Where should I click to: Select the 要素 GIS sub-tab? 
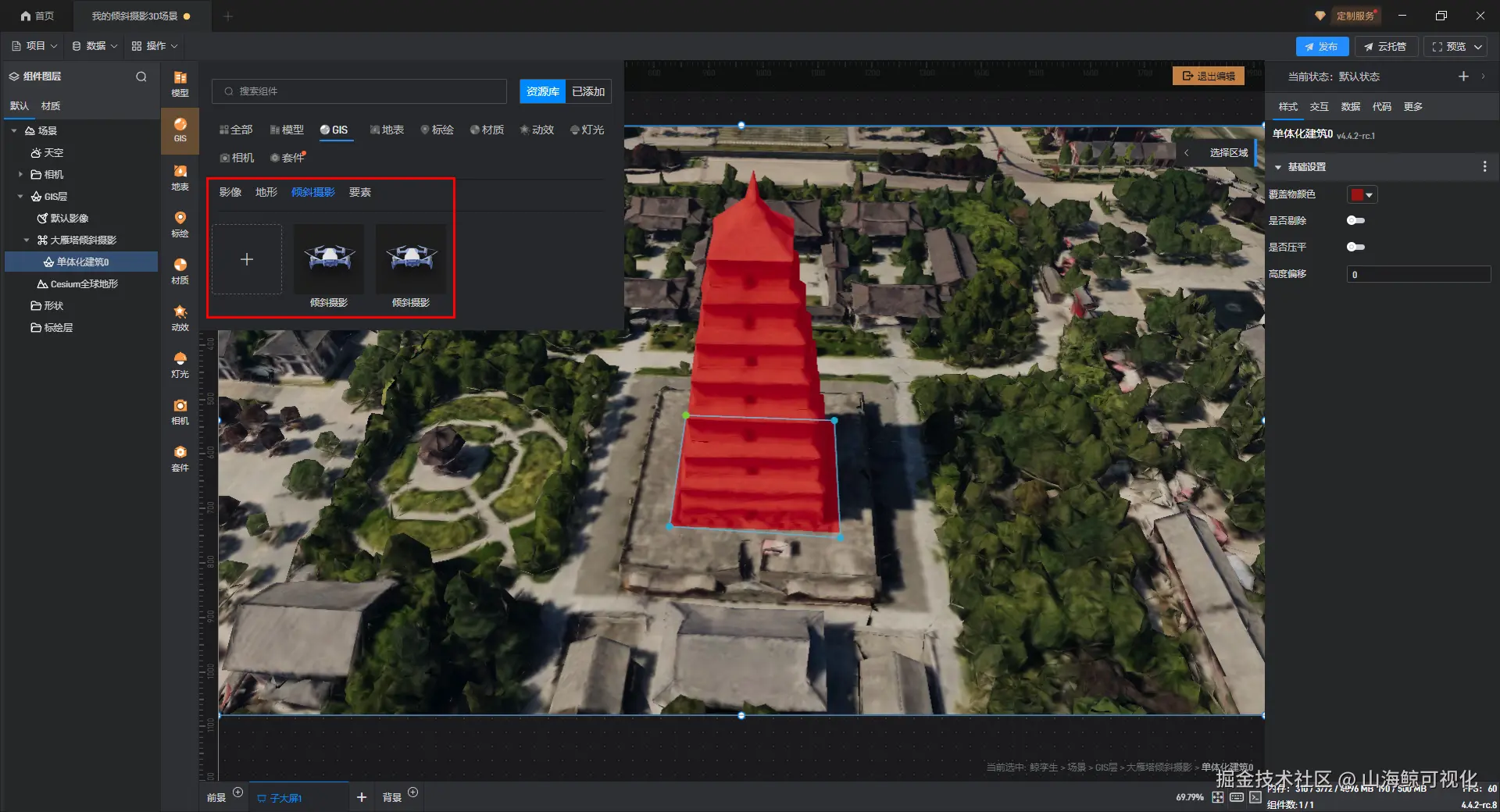point(360,192)
